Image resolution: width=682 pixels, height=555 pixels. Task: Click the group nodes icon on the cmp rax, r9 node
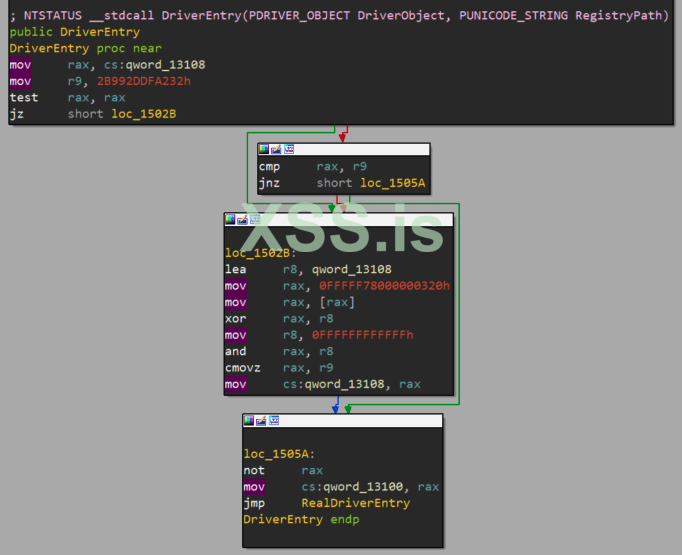click(289, 150)
